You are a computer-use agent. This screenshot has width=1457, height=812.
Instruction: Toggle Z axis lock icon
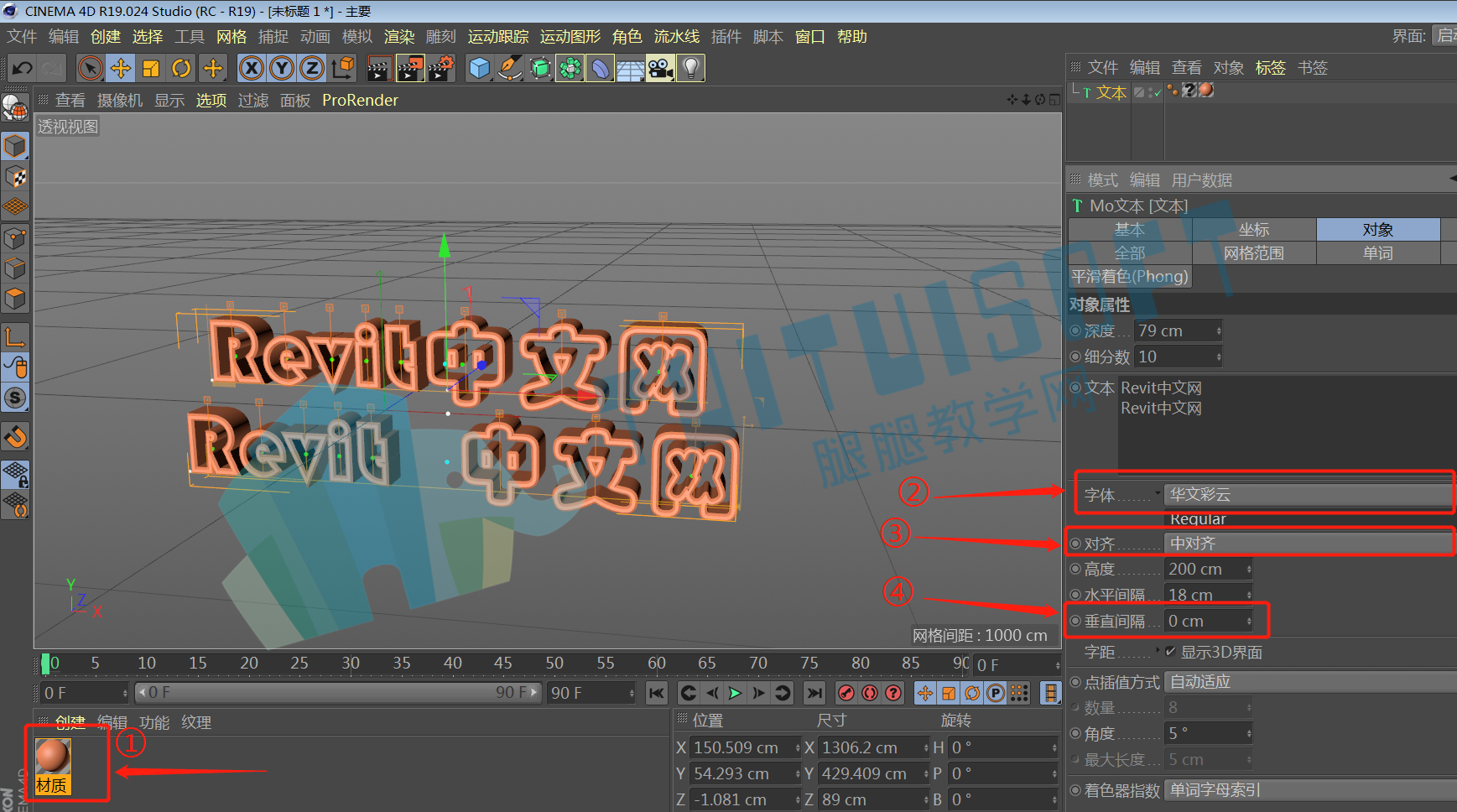[x=312, y=68]
